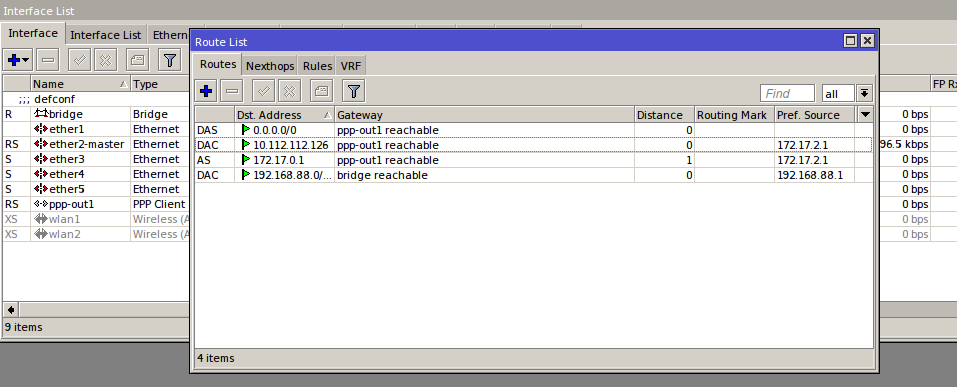The width and height of the screenshot is (957, 387).
Task: Click the defconf comment row
Action: point(96,99)
